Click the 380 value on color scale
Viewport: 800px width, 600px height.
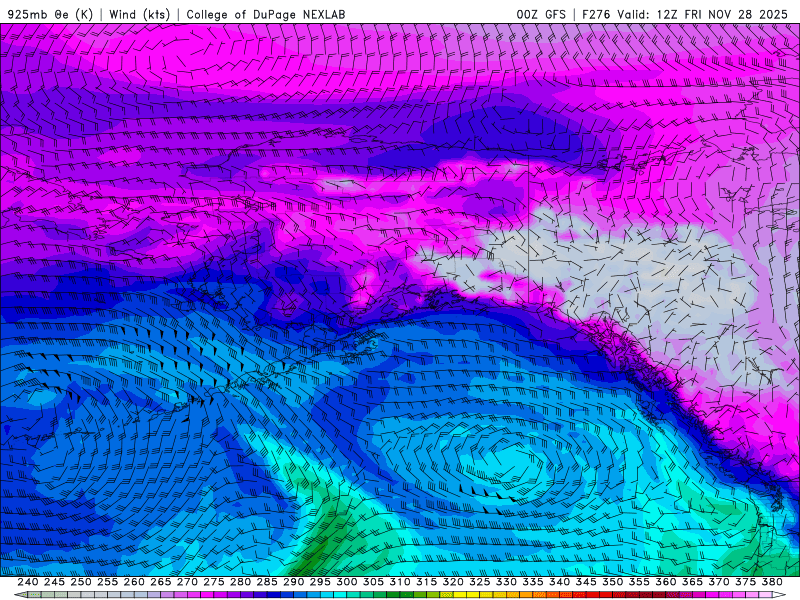[x=772, y=582]
